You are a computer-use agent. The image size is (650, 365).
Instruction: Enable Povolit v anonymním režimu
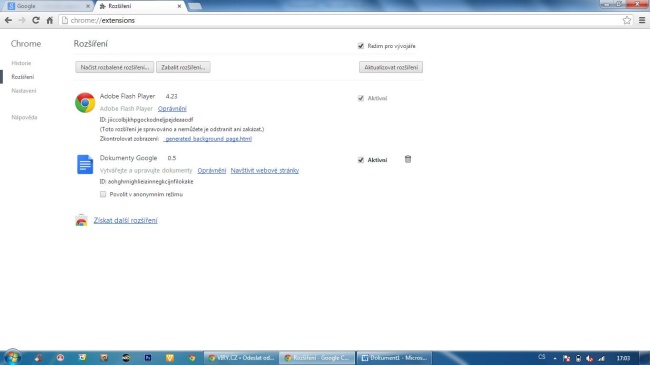tap(103, 194)
